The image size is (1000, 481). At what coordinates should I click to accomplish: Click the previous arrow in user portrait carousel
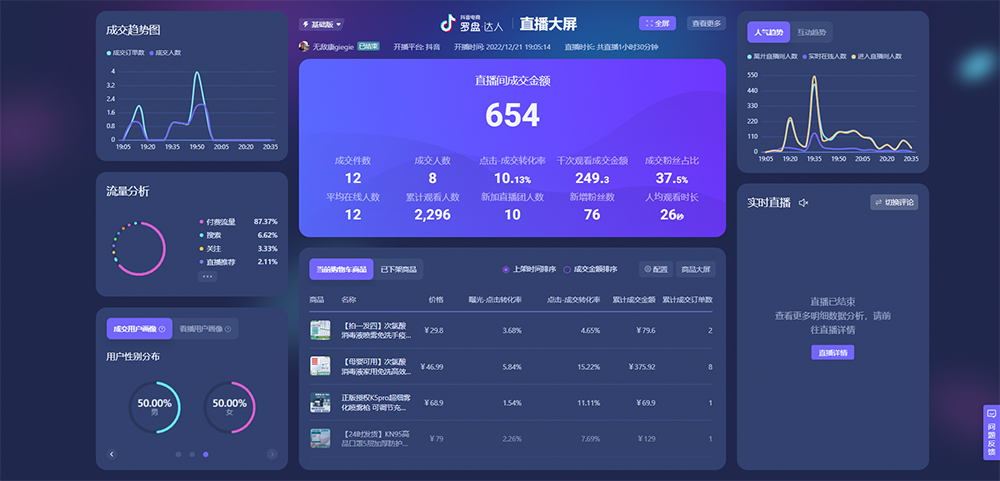click(112, 454)
